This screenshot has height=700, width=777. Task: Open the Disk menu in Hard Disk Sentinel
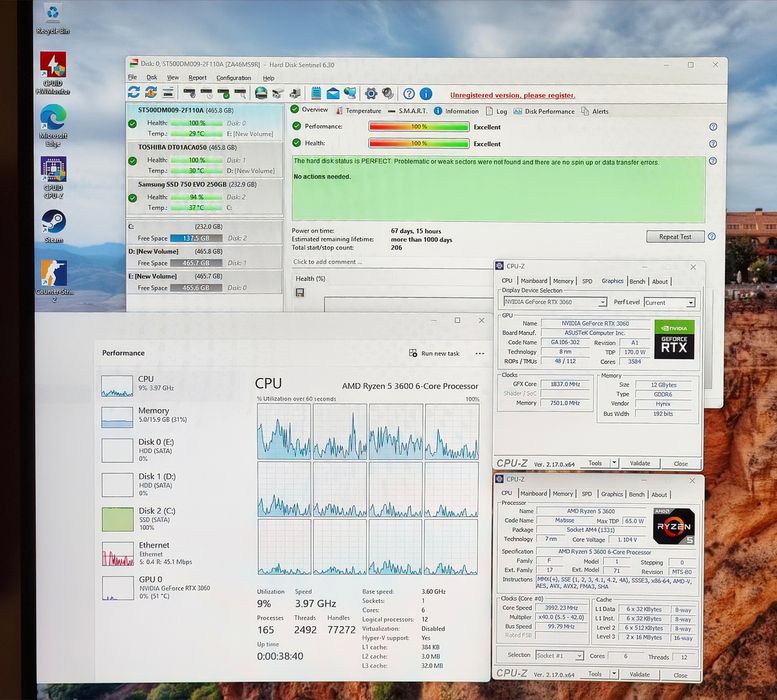coord(152,77)
